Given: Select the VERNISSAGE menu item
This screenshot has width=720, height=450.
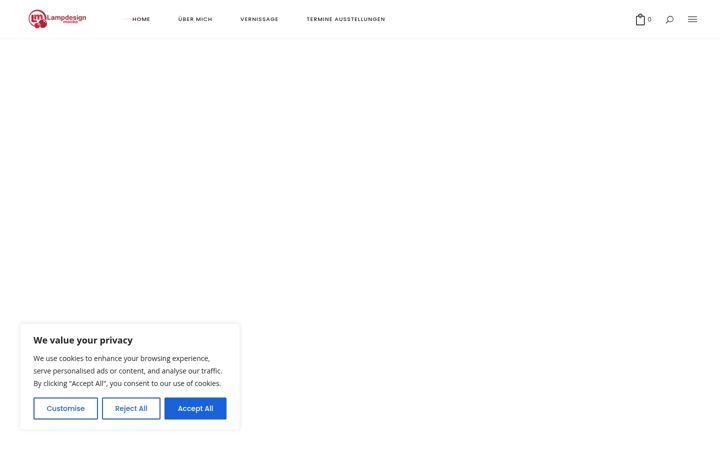Looking at the screenshot, I should pyautogui.click(x=259, y=19).
